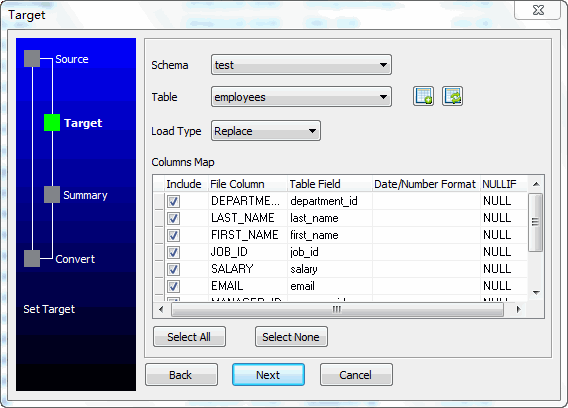The width and height of the screenshot is (568, 408).
Task: Uncheck Include for LAST_NAME row
Action: coord(173,218)
